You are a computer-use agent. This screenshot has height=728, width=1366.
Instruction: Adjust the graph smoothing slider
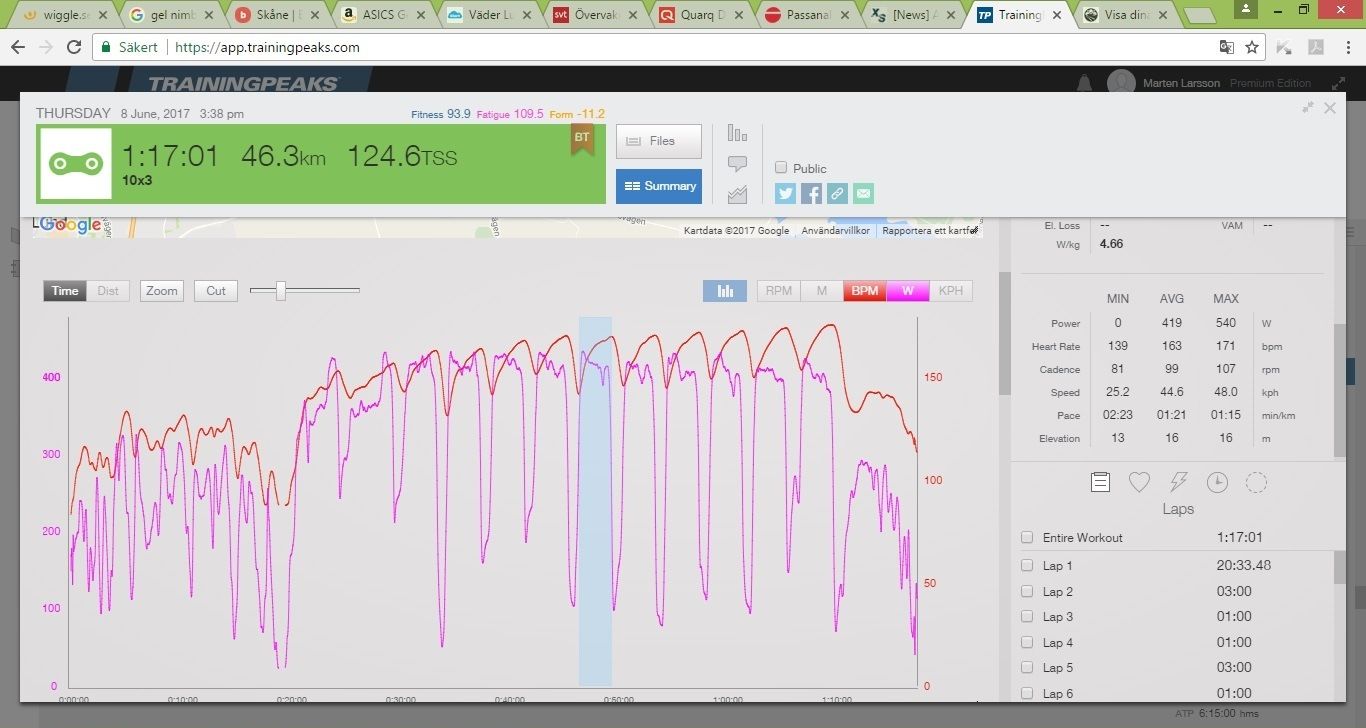point(281,291)
